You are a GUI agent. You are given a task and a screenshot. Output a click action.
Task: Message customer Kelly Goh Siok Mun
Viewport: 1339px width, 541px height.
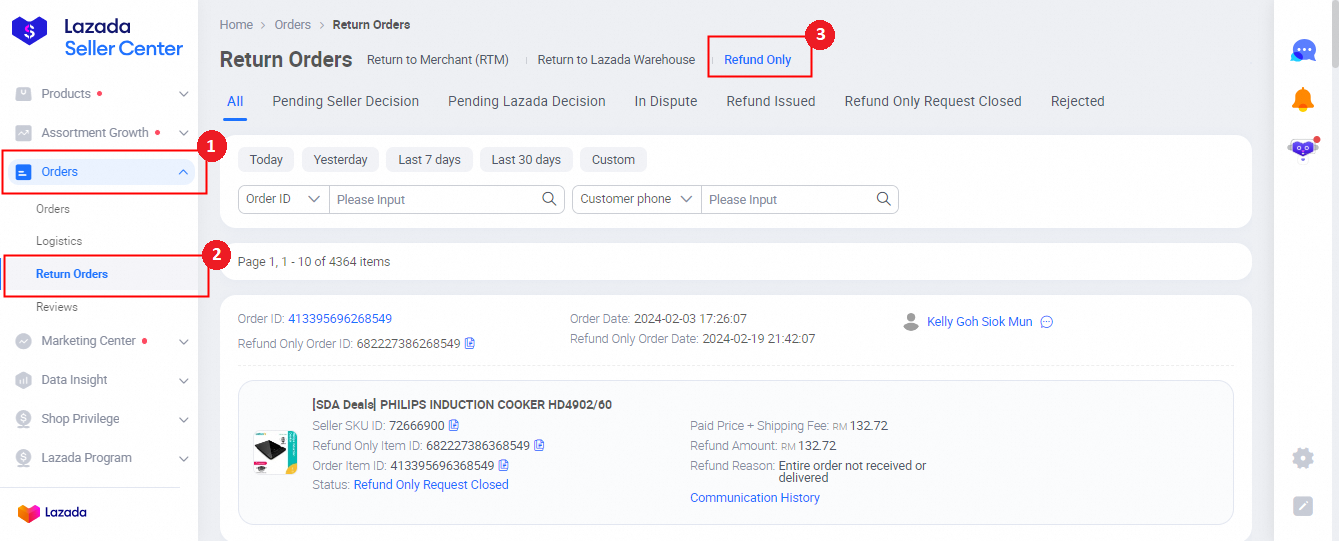(1047, 322)
